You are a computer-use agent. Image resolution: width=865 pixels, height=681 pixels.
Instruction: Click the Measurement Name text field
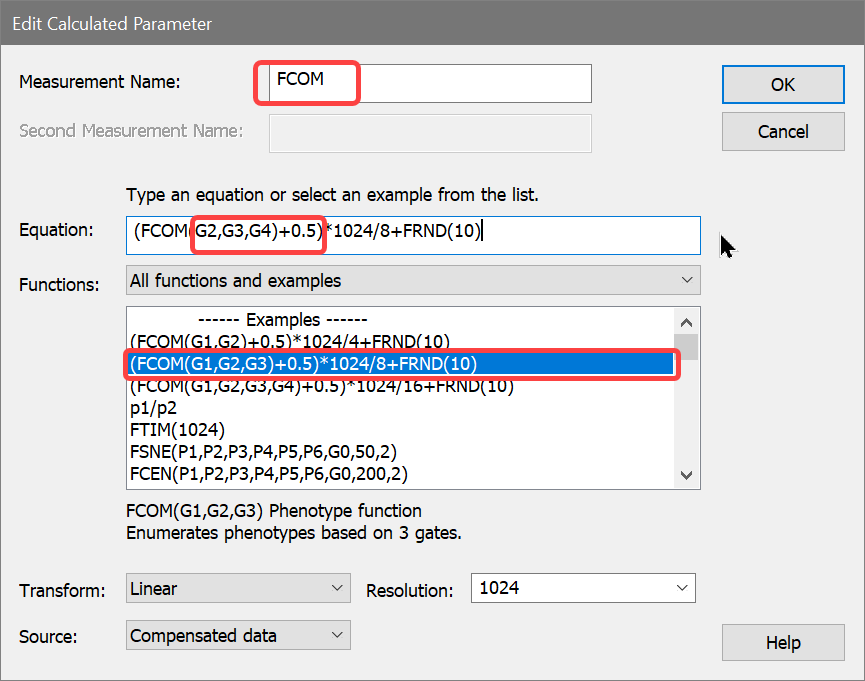[x=430, y=83]
